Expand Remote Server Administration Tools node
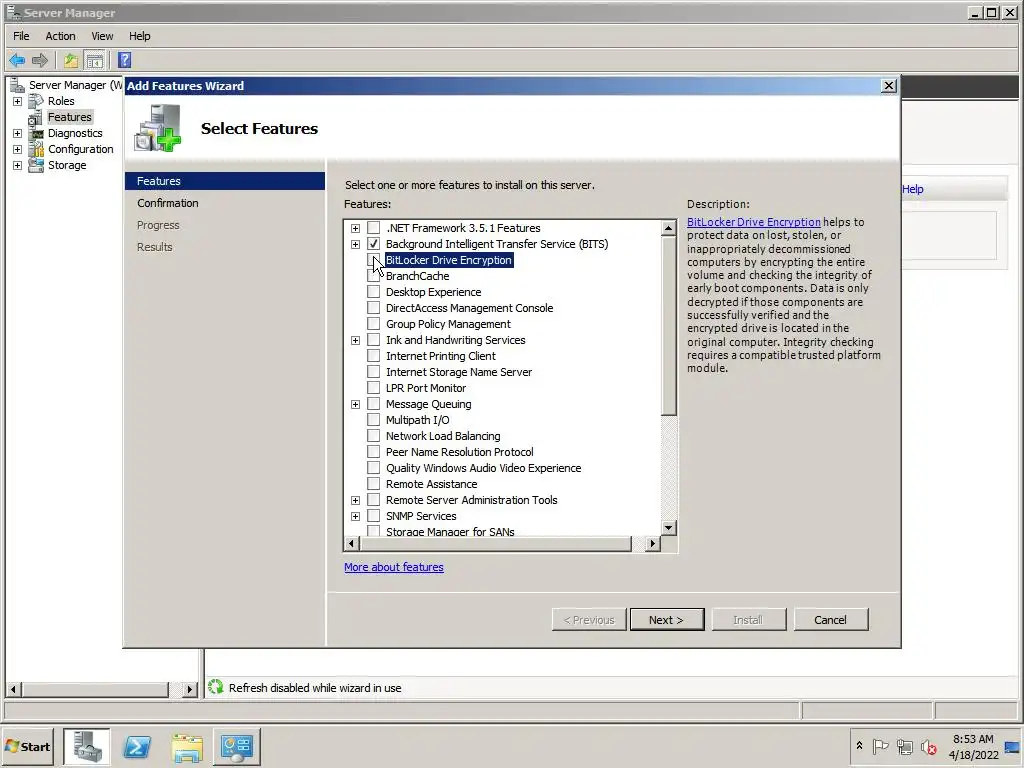This screenshot has width=1024, height=768. (355, 500)
